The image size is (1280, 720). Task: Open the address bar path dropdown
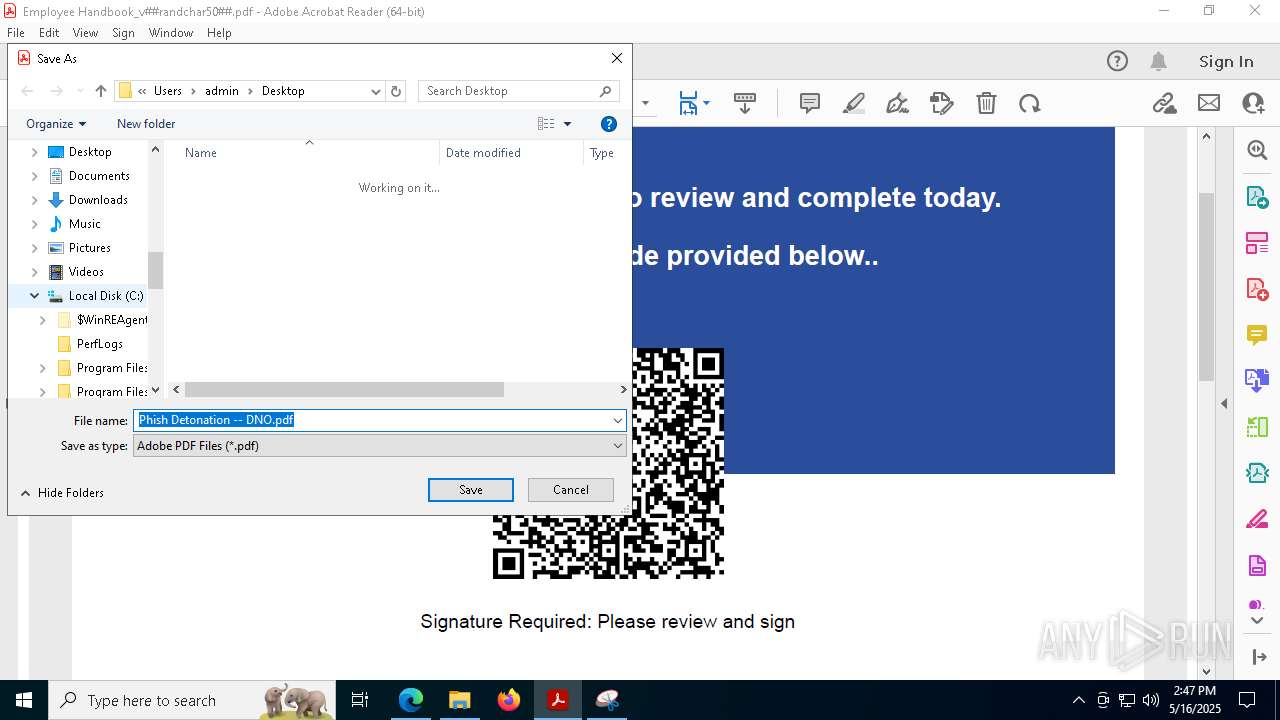click(375, 91)
